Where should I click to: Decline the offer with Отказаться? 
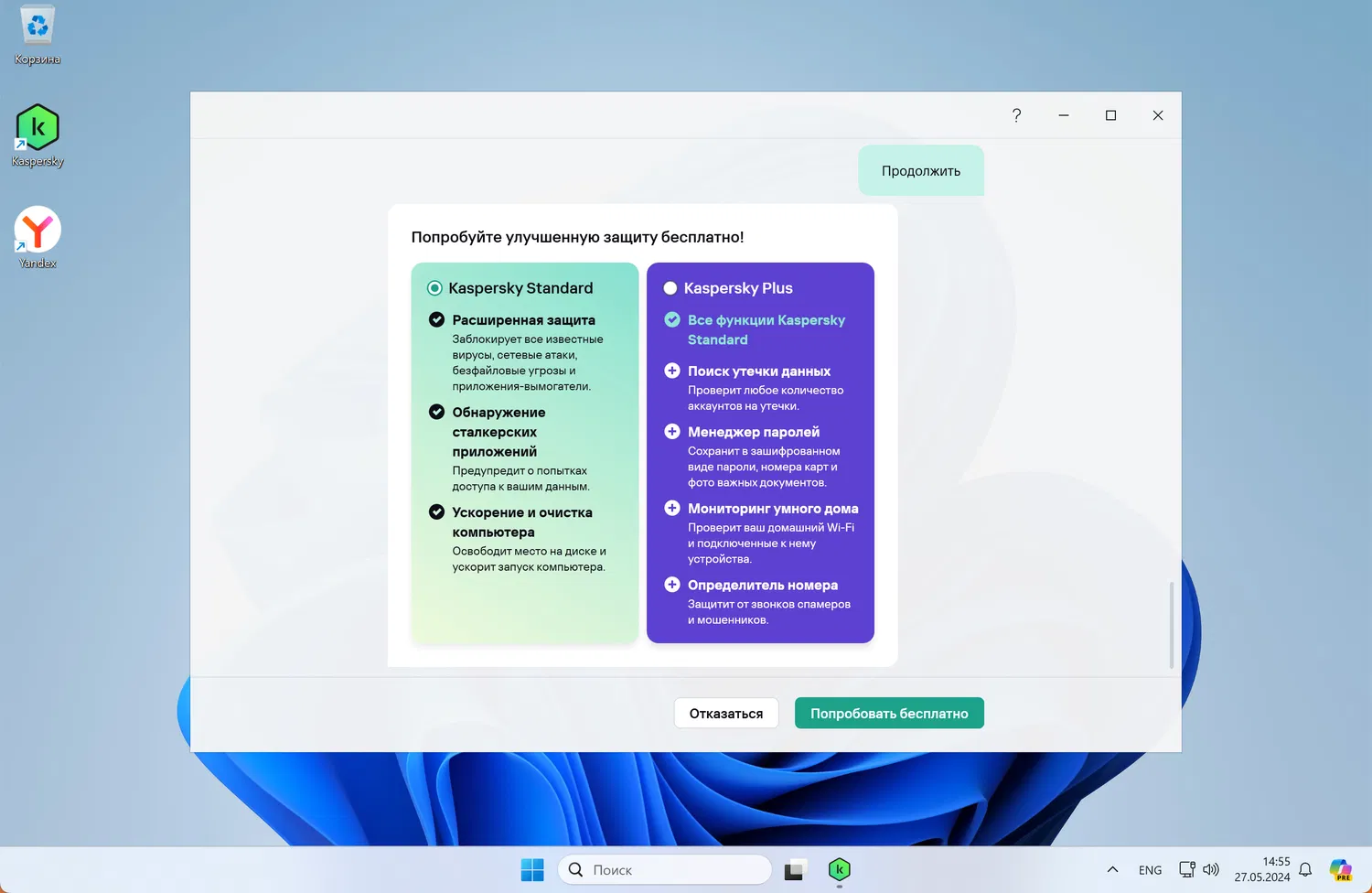tap(726, 714)
